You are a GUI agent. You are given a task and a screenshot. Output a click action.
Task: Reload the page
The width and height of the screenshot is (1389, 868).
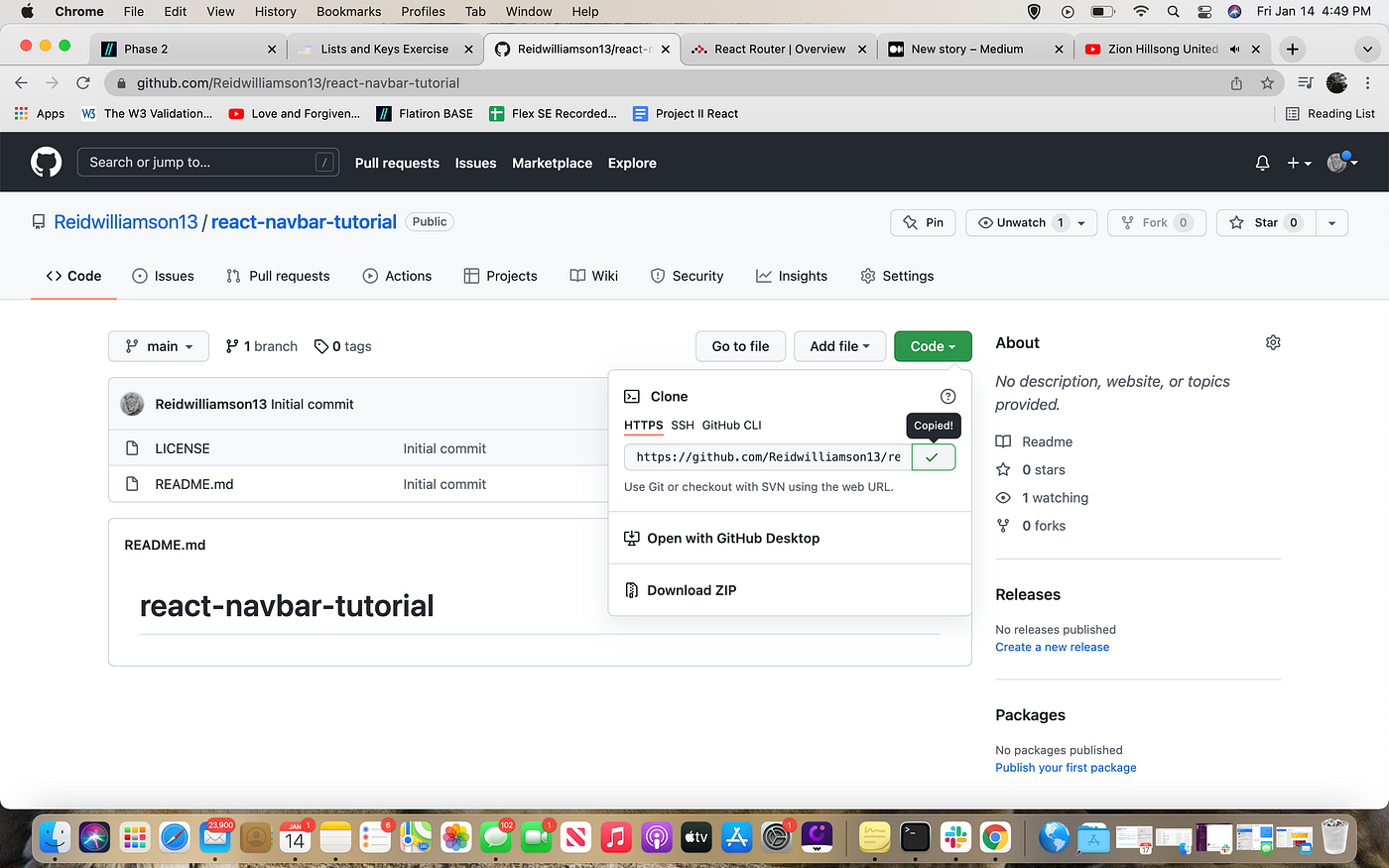pos(83,83)
